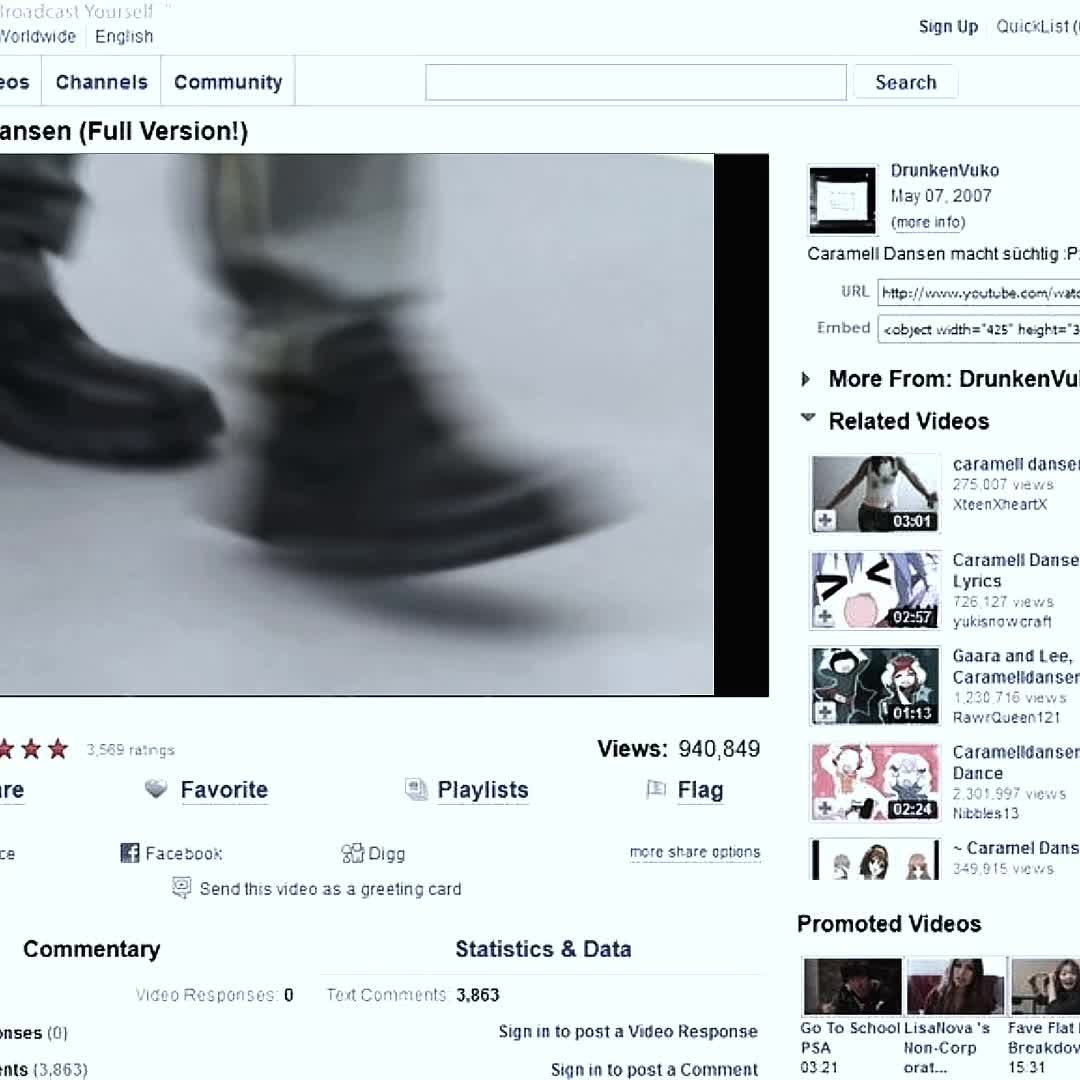This screenshot has width=1080, height=1080.
Task: Add the 02:57 Lyrics video to QuickList
Action: 825,616
